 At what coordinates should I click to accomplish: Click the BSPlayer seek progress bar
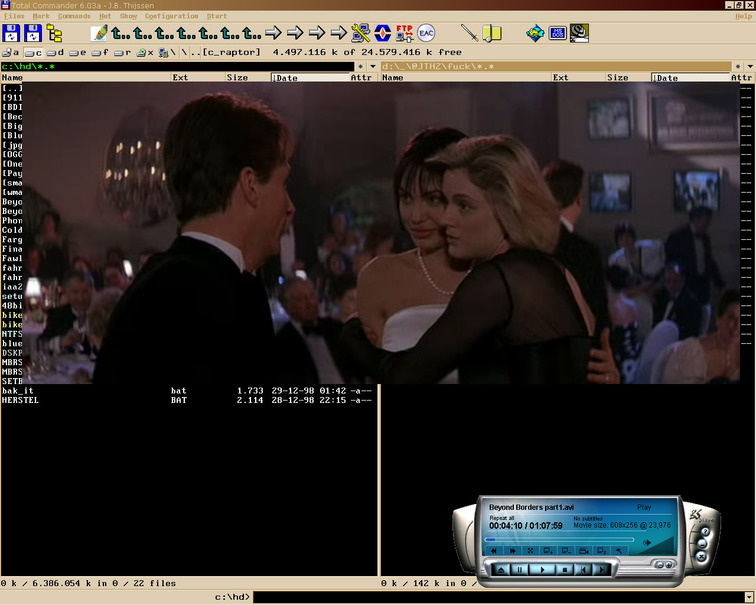click(x=555, y=539)
